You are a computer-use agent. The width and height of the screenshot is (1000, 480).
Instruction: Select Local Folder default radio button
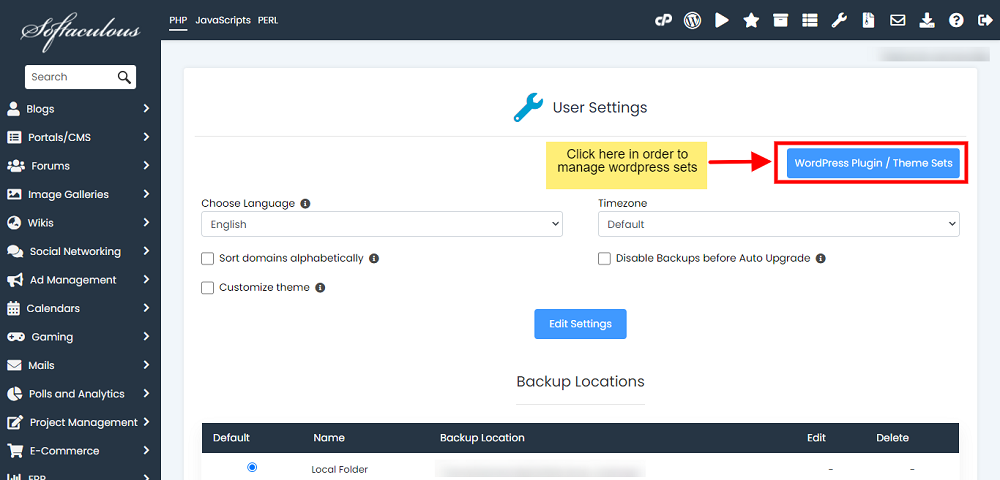tap(252, 467)
